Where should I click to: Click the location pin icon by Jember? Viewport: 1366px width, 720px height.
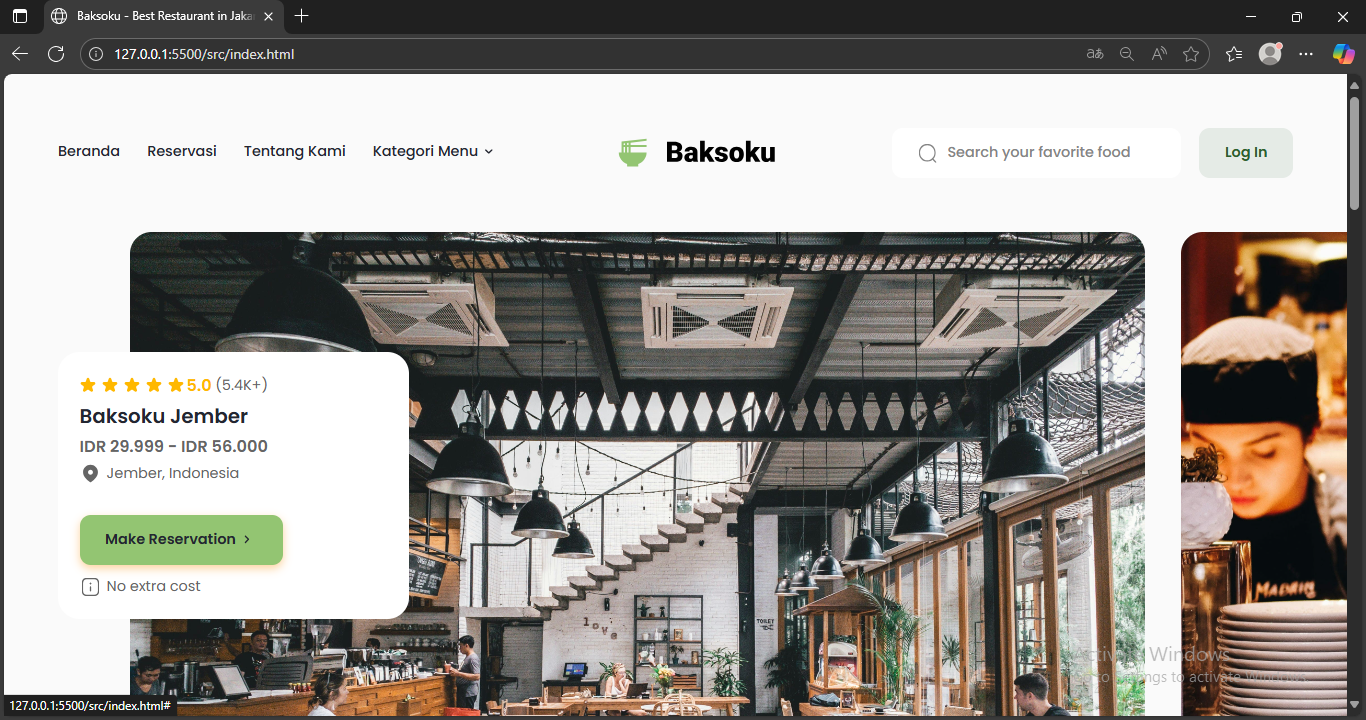(90, 474)
